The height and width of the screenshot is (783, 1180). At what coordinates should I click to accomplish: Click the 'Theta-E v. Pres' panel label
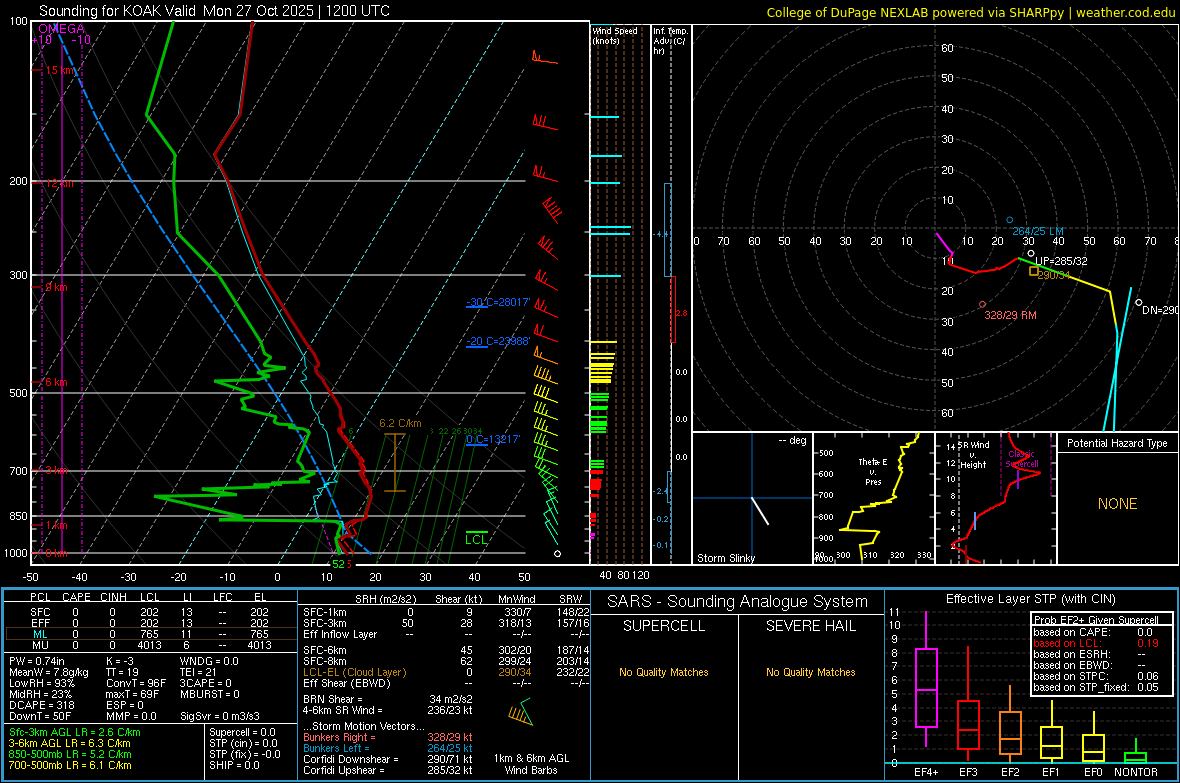click(x=872, y=471)
